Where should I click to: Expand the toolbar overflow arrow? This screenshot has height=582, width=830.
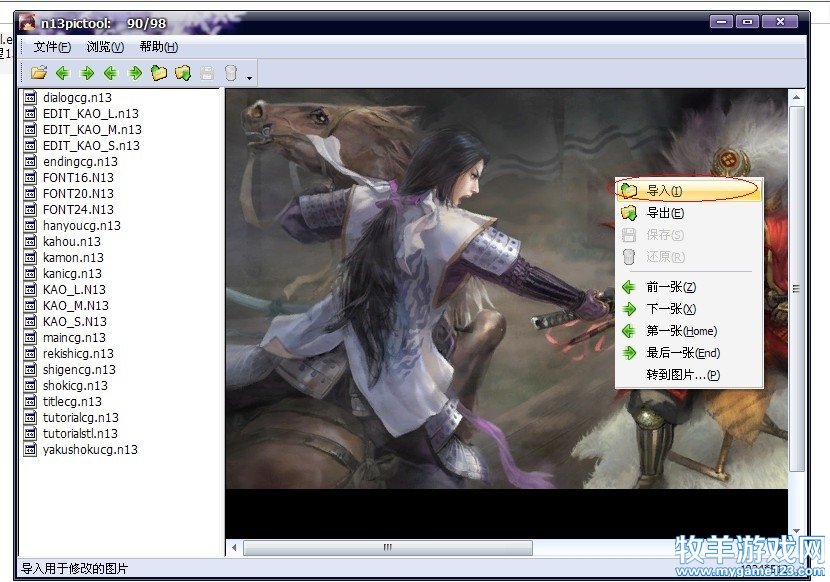(249, 78)
